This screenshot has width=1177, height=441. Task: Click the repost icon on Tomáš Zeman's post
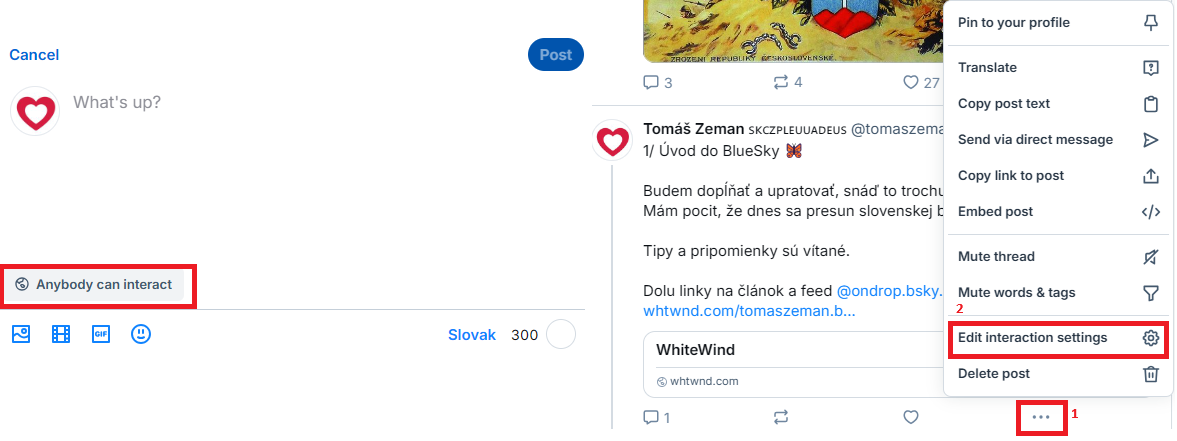[782, 417]
